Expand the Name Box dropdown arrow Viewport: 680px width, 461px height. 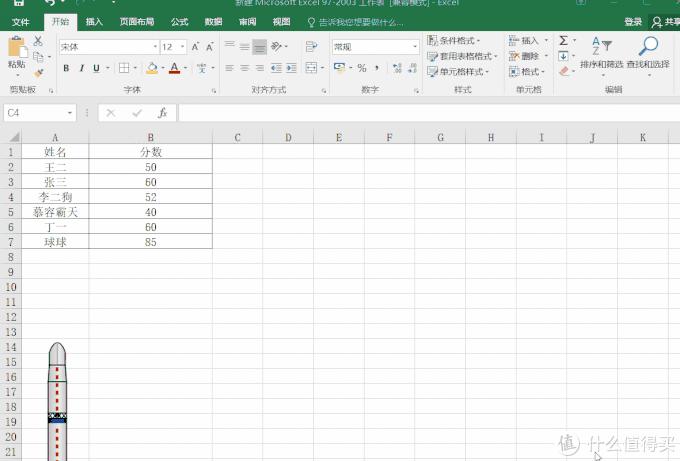click(x=70, y=113)
